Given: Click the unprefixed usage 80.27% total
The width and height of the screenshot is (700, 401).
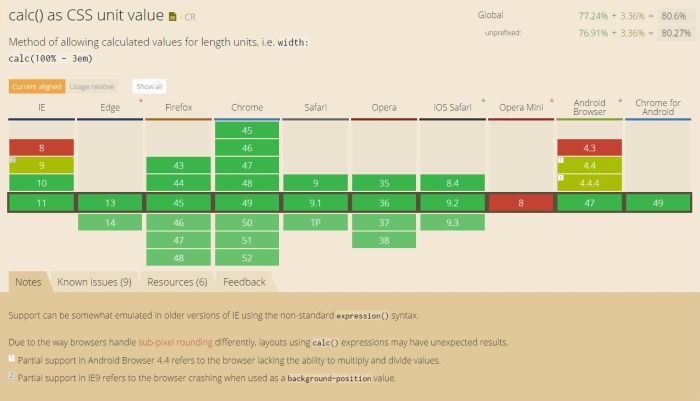Looking at the screenshot, I should 676,33.
